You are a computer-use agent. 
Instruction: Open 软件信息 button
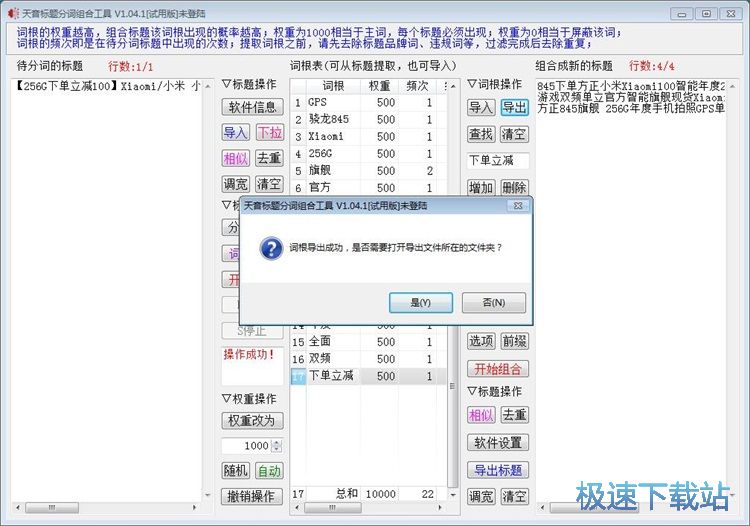253,107
